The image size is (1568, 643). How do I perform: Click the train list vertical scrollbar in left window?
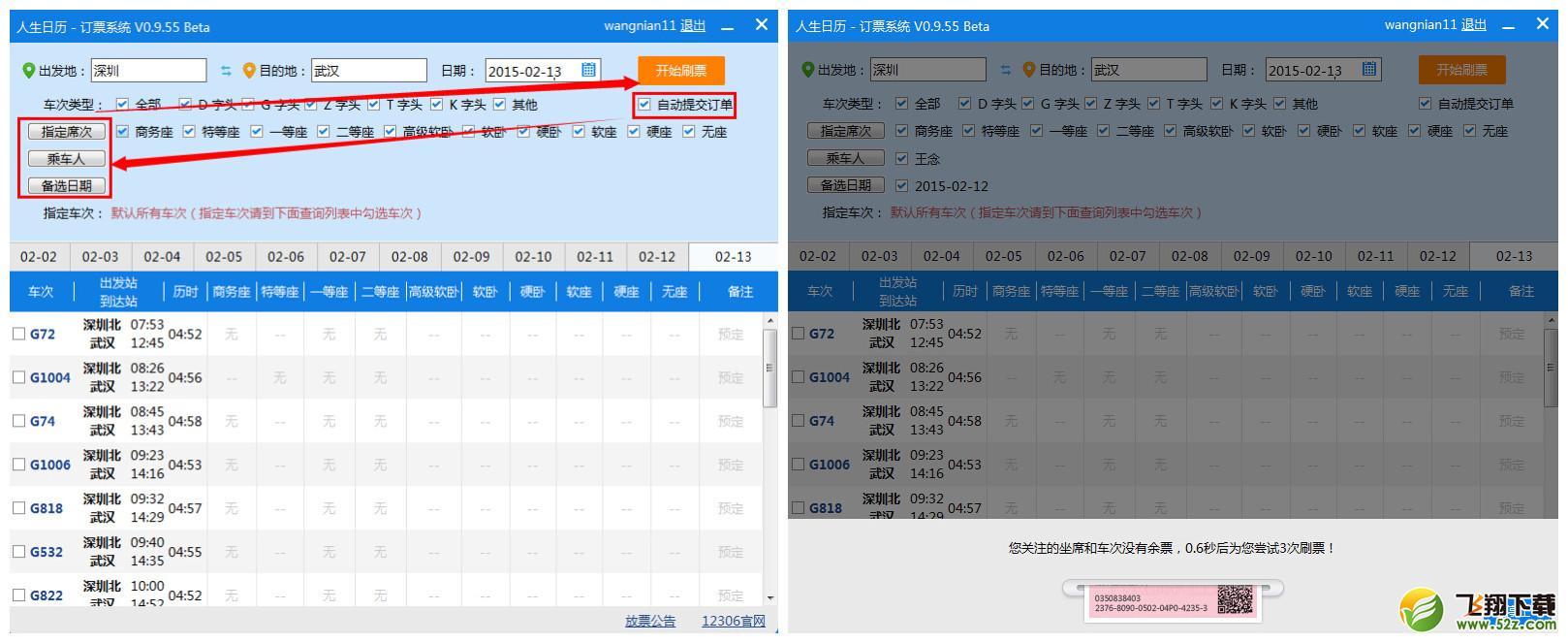point(771,368)
